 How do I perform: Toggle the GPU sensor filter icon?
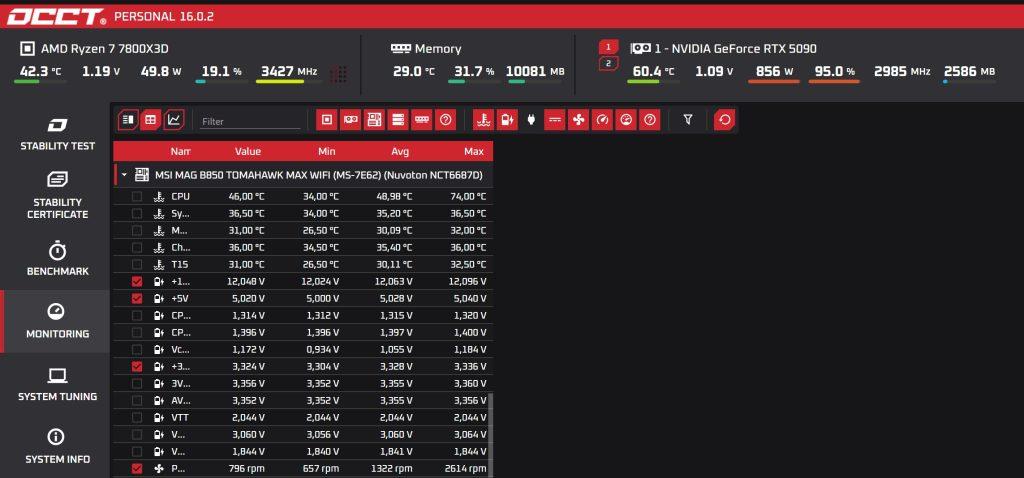(351, 120)
